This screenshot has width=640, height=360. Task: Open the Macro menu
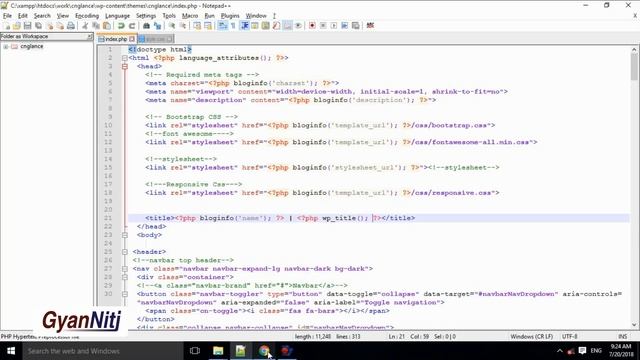[190, 16]
